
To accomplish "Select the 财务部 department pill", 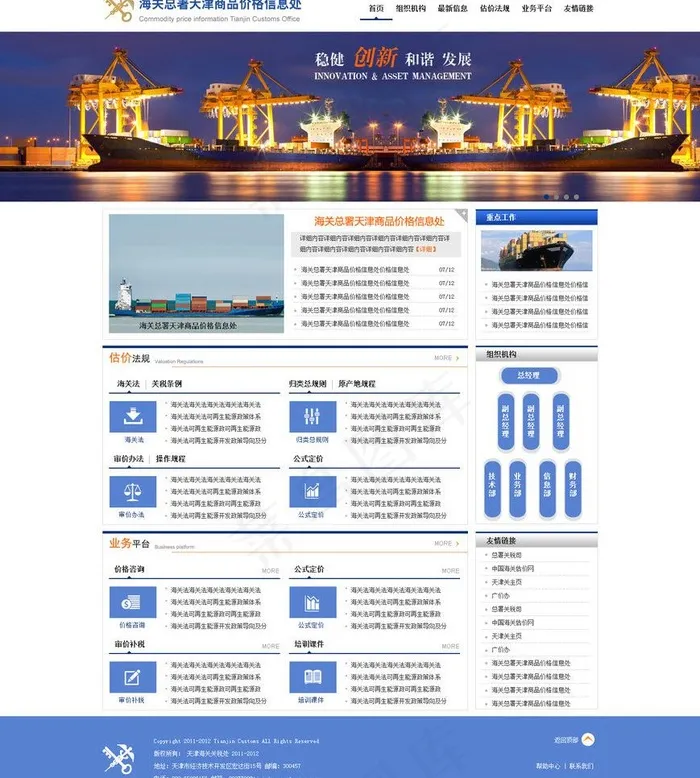I will tap(573, 489).
